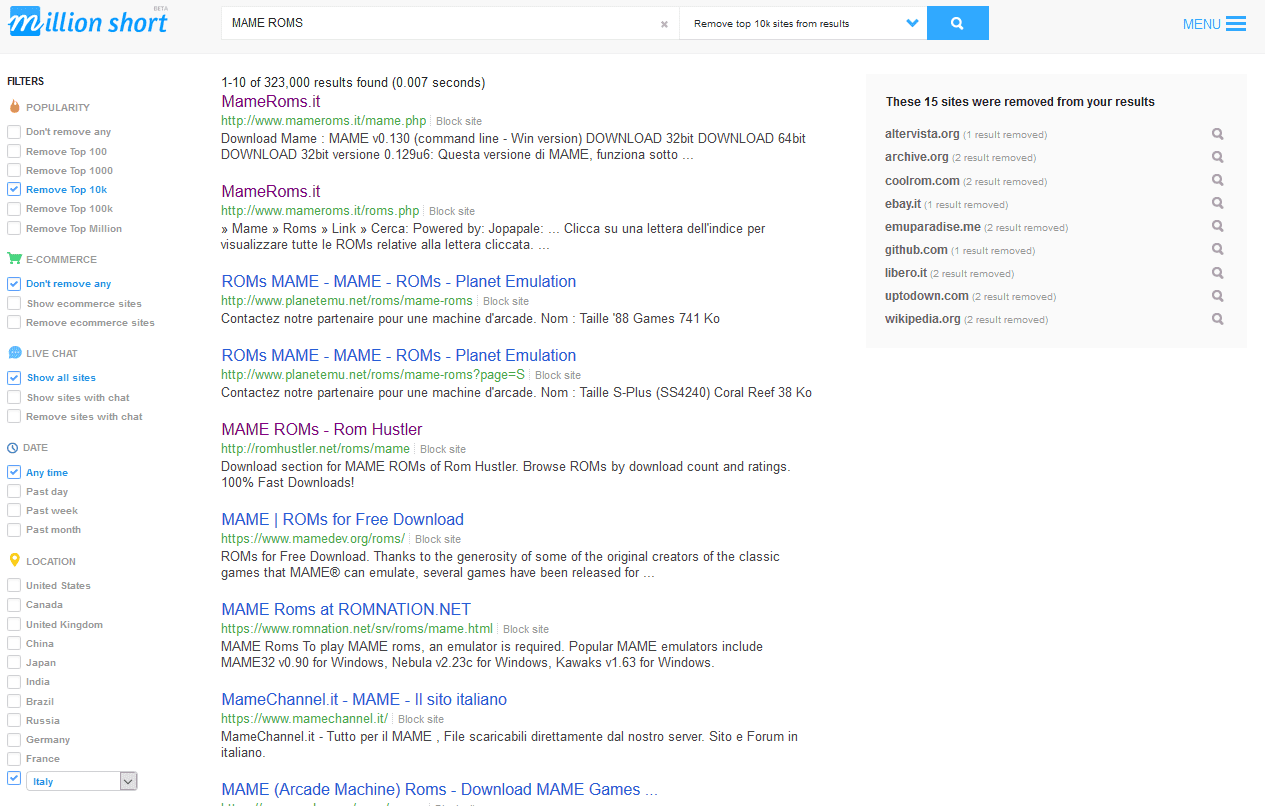This screenshot has height=806, width=1265.
Task: Open the MENU hamburger menu
Action: (x=1214, y=24)
